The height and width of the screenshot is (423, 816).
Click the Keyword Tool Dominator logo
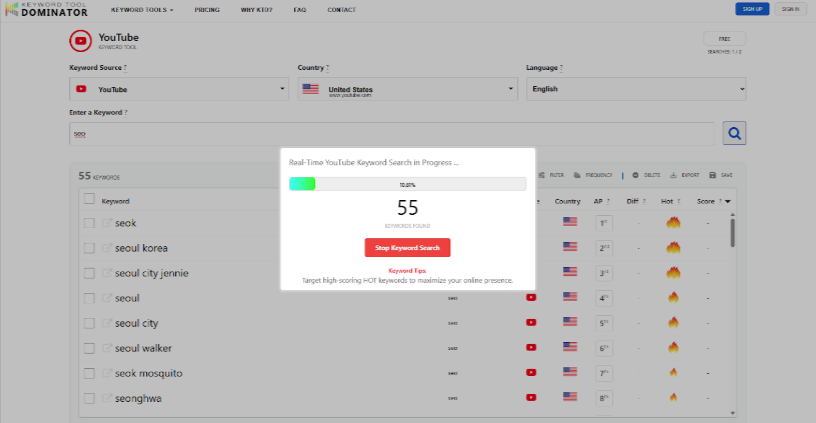pyautogui.click(x=46, y=9)
